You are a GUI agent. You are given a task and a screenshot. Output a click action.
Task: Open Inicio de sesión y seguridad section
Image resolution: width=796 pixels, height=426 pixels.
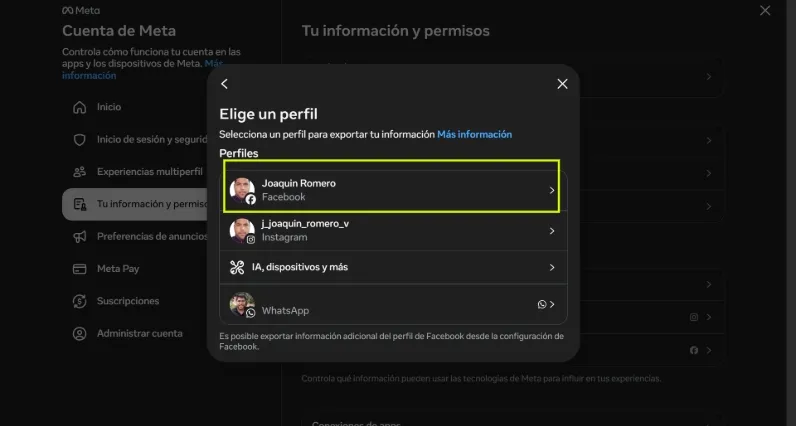(135, 140)
